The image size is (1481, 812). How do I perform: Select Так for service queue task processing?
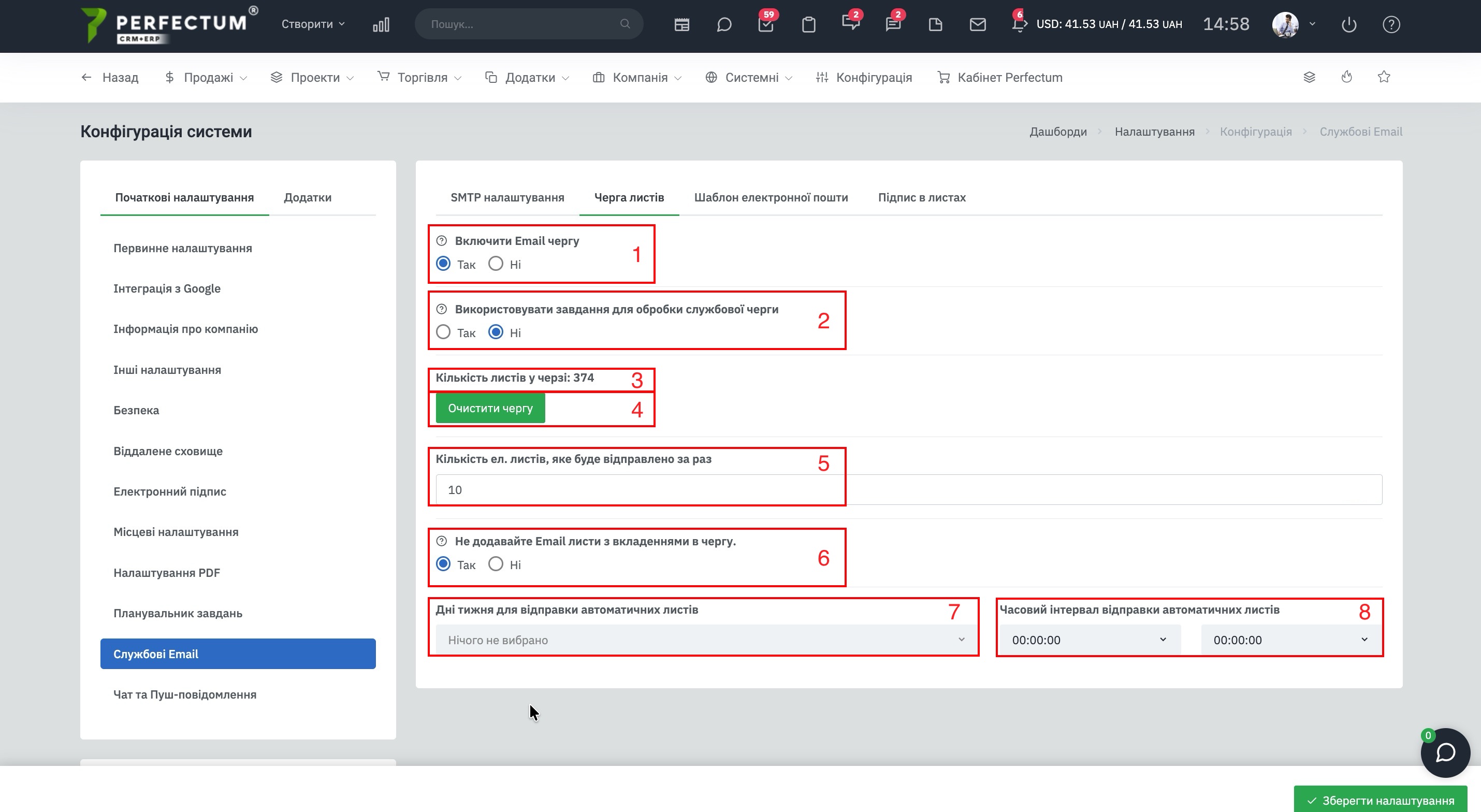[443, 332]
